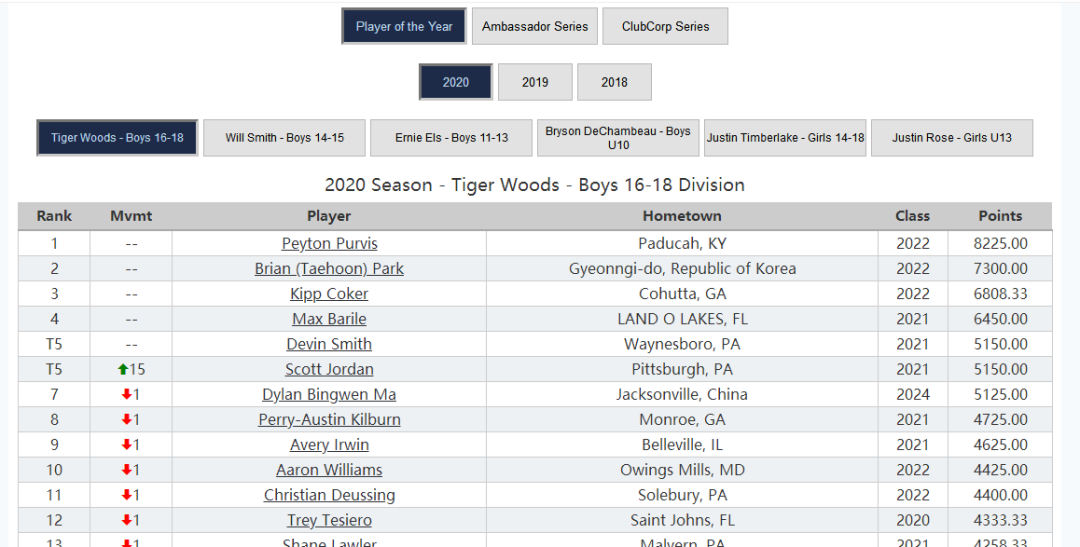Show the 2019 season standings
This screenshot has width=1080, height=547.
coord(535,82)
